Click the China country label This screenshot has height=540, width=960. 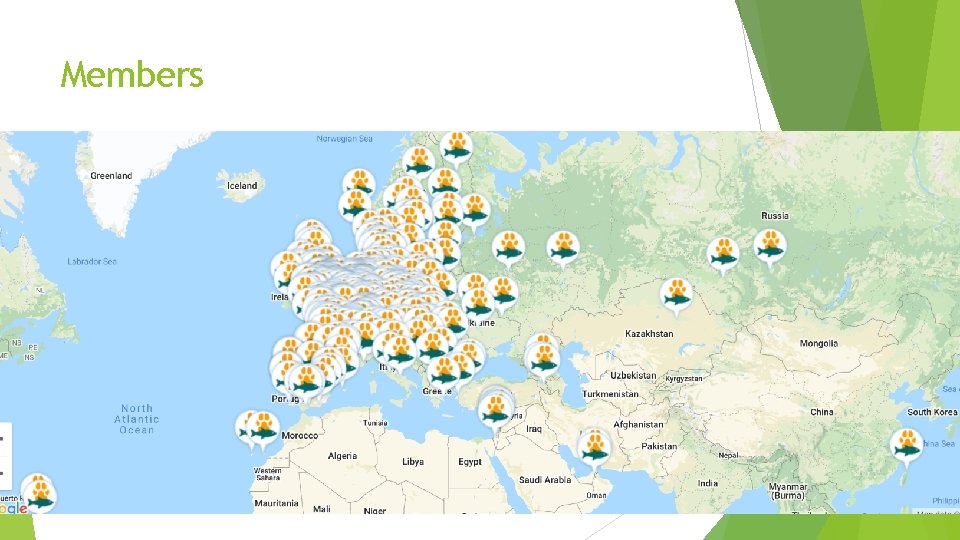tap(822, 412)
